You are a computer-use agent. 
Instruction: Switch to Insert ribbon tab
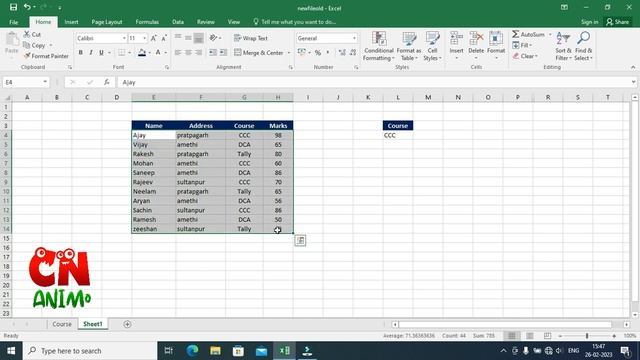pos(71,22)
